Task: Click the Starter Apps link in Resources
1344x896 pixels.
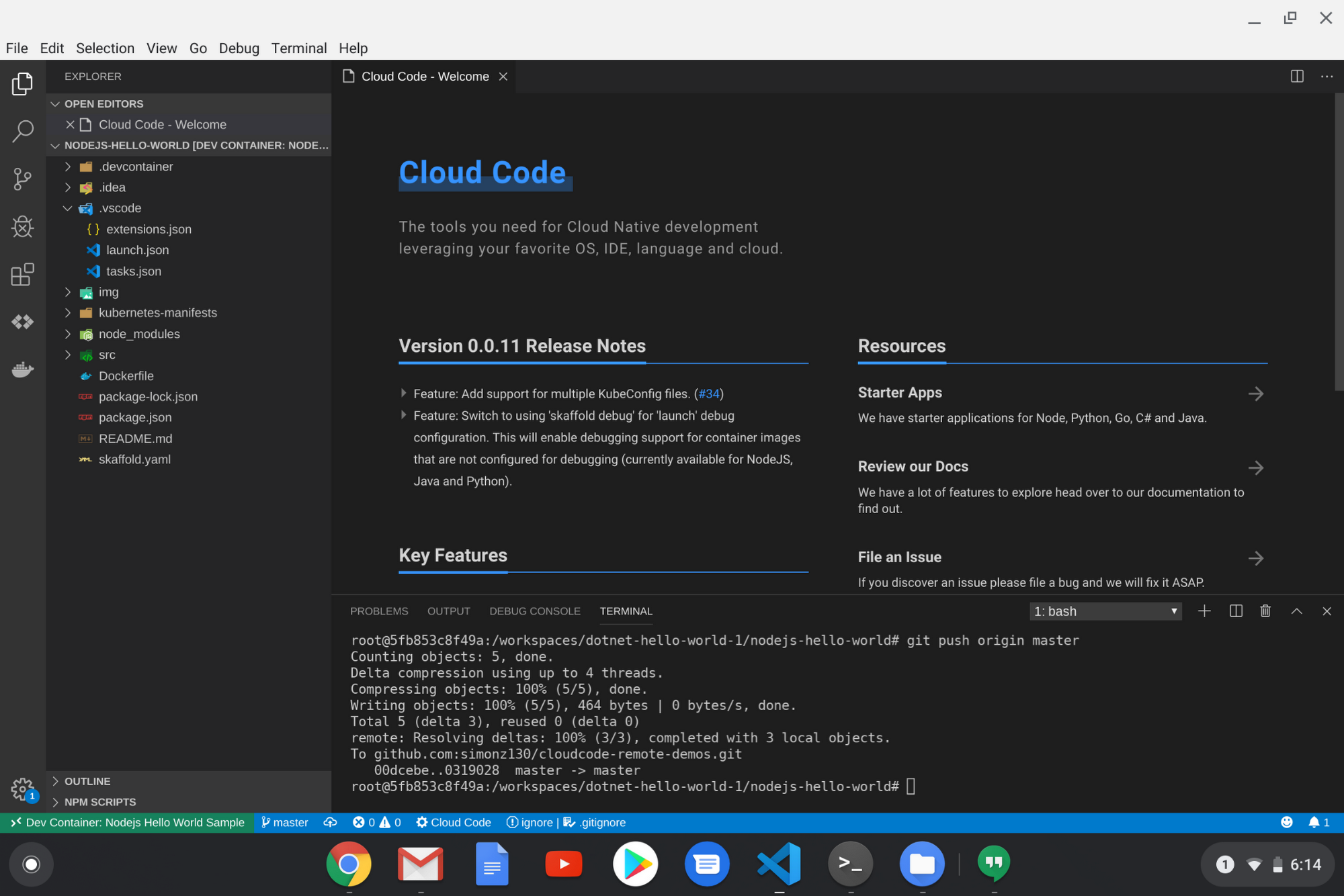Action: point(900,392)
